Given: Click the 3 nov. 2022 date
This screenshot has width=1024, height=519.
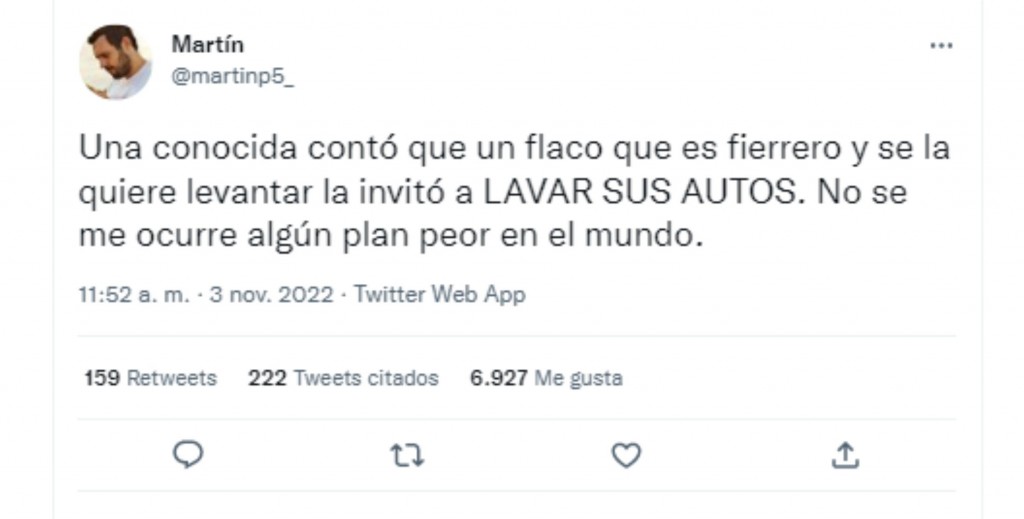Looking at the screenshot, I should (x=272, y=294).
